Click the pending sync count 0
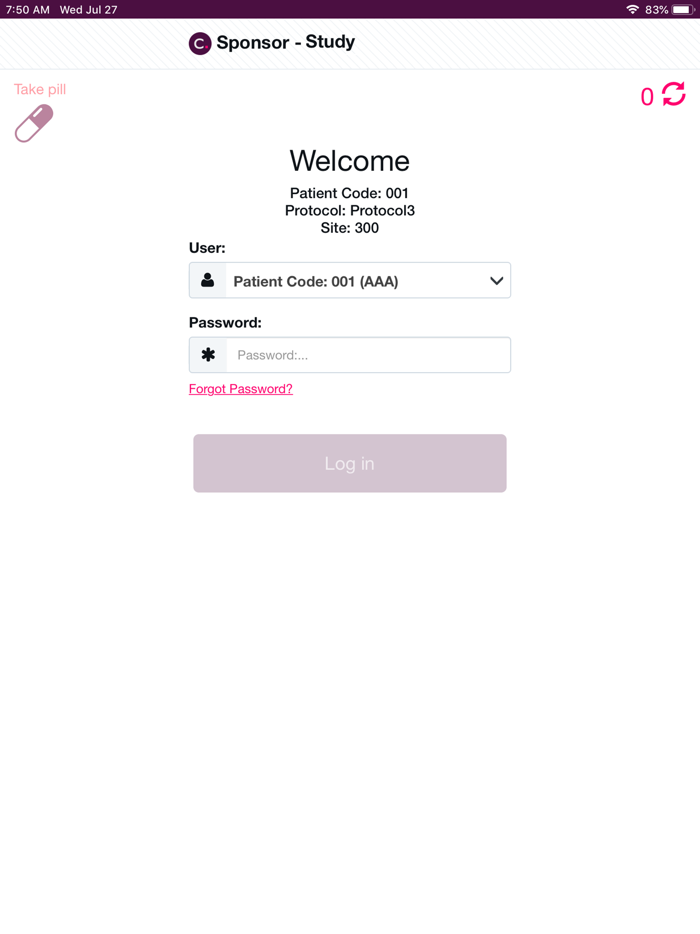Image resolution: width=700 pixels, height=934 pixels. 647,96
